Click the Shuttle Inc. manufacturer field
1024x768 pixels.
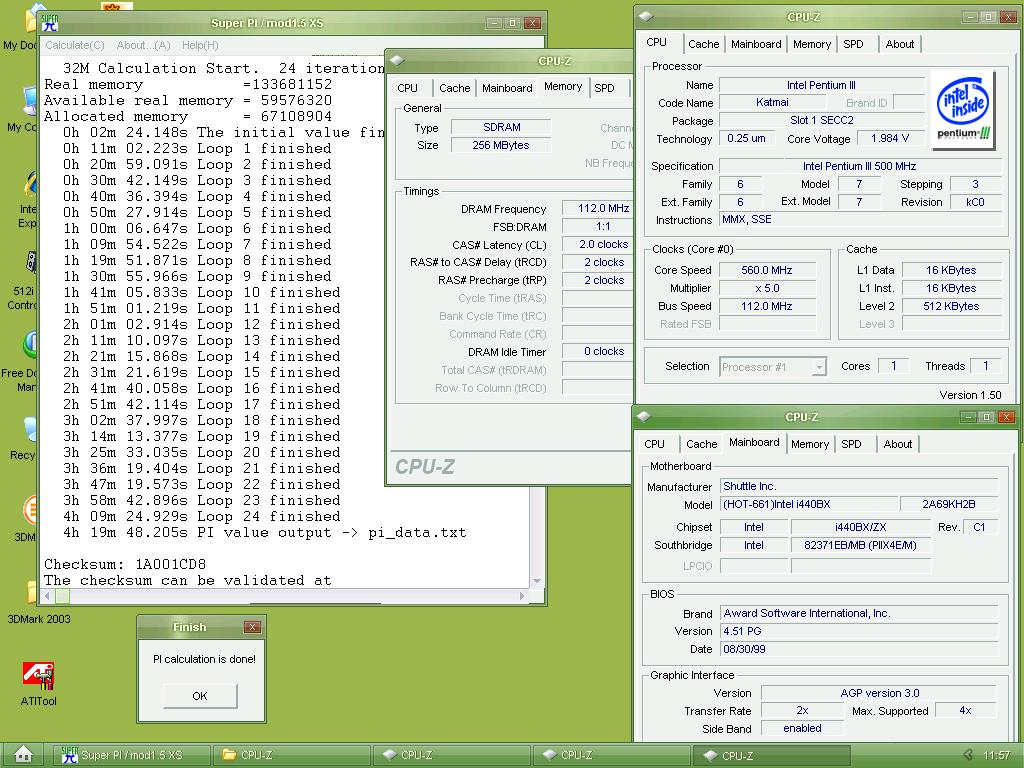coord(859,487)
